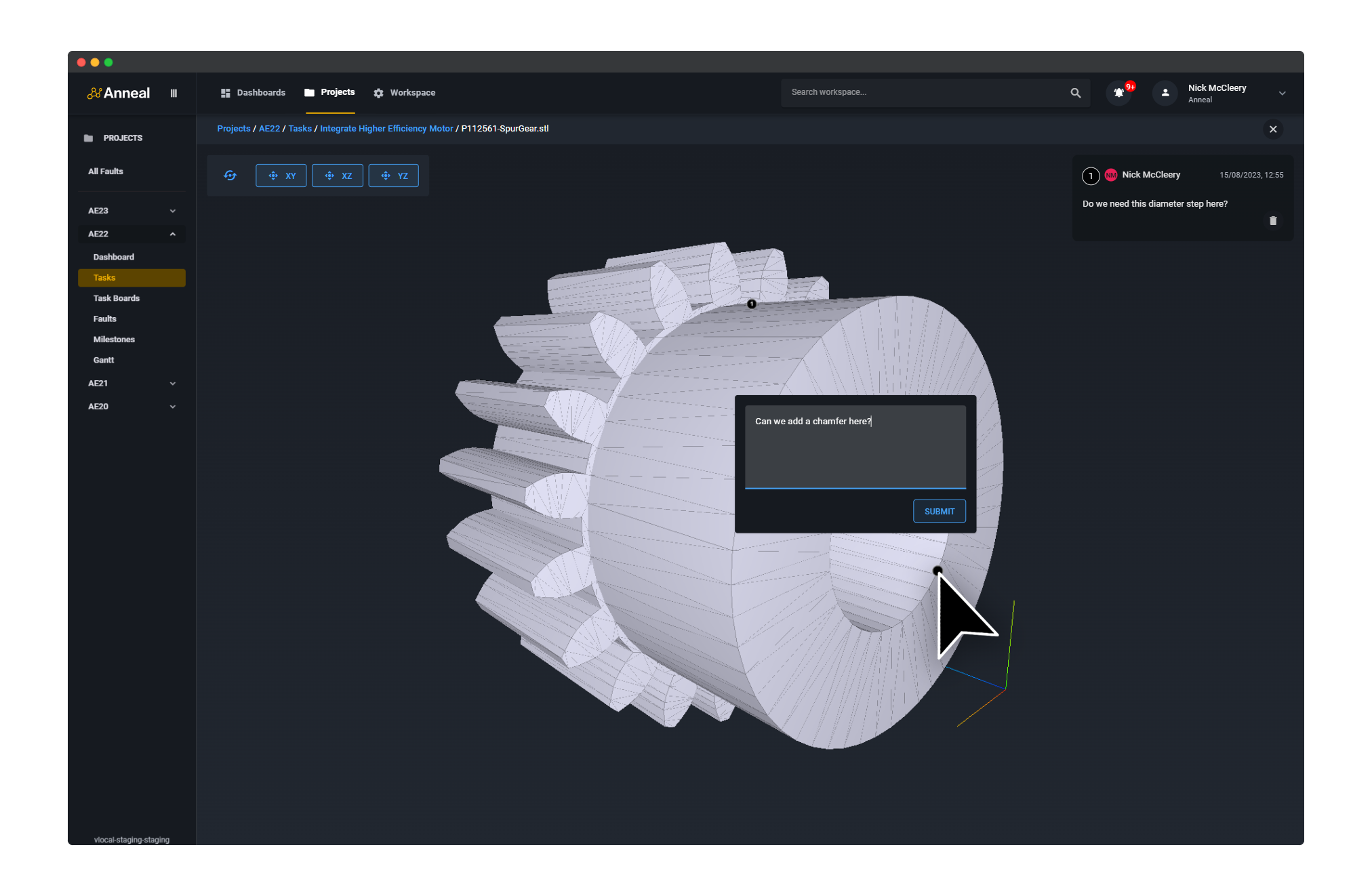The width and height of the screenshot is (1372, 896).
Task: Select the YZ view orientation
Action: tap(393, 175)
